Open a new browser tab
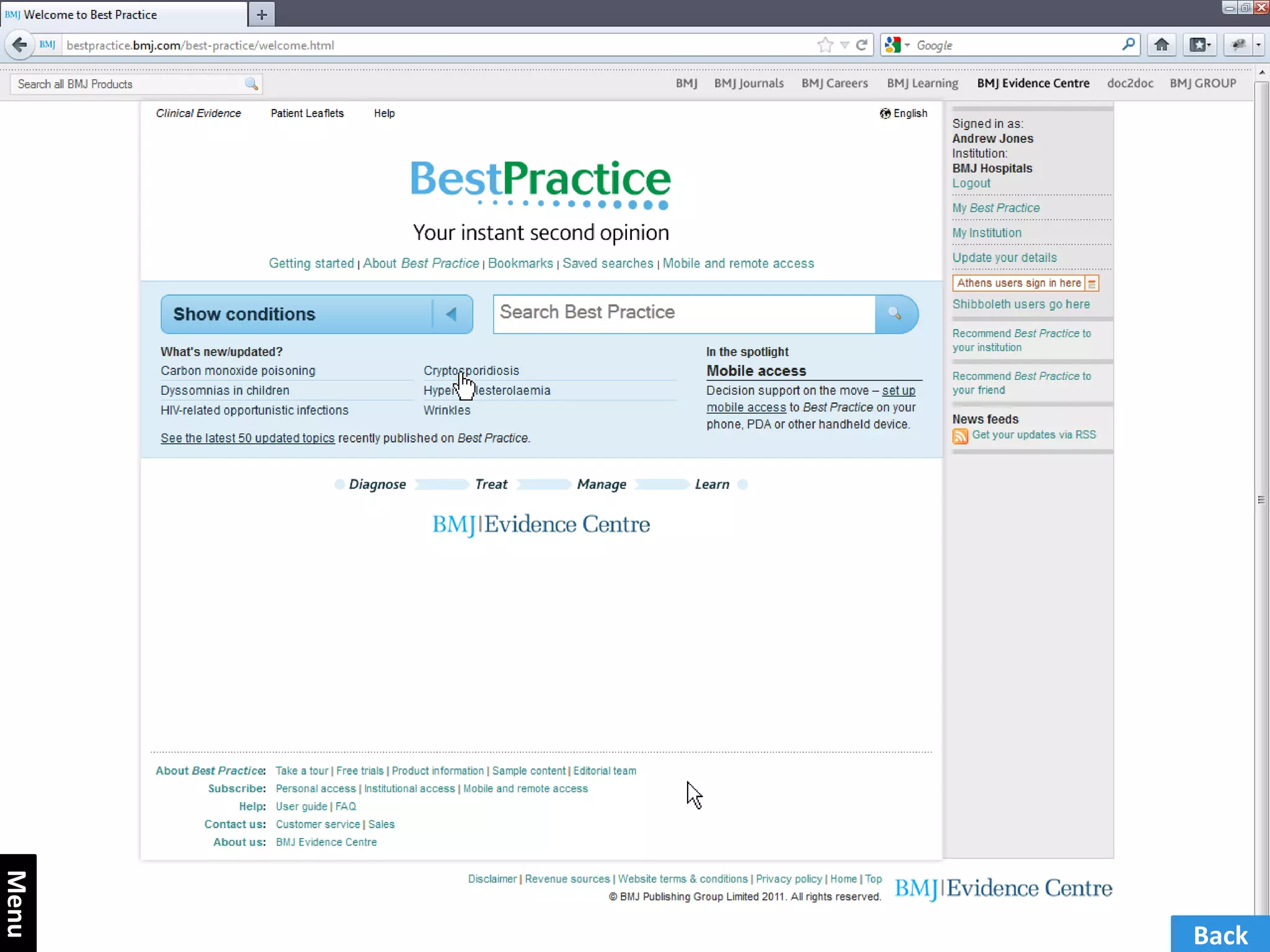Viewport: 1270px width, 952px height. (x=262, y=14)
